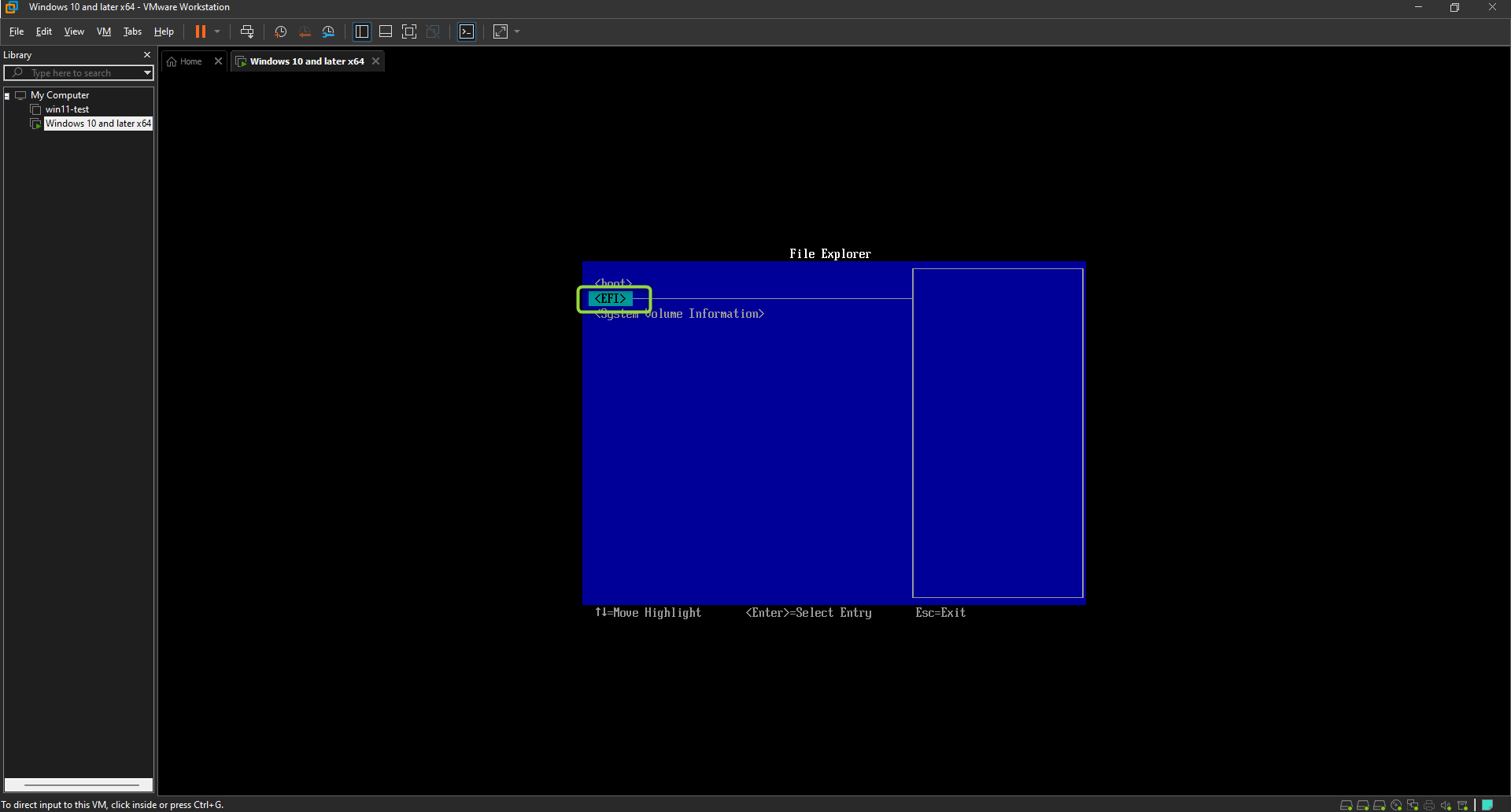Click the network adapter status icon
The width and height of the screenshot is (1511, 812).
(x=1413, y=805)
